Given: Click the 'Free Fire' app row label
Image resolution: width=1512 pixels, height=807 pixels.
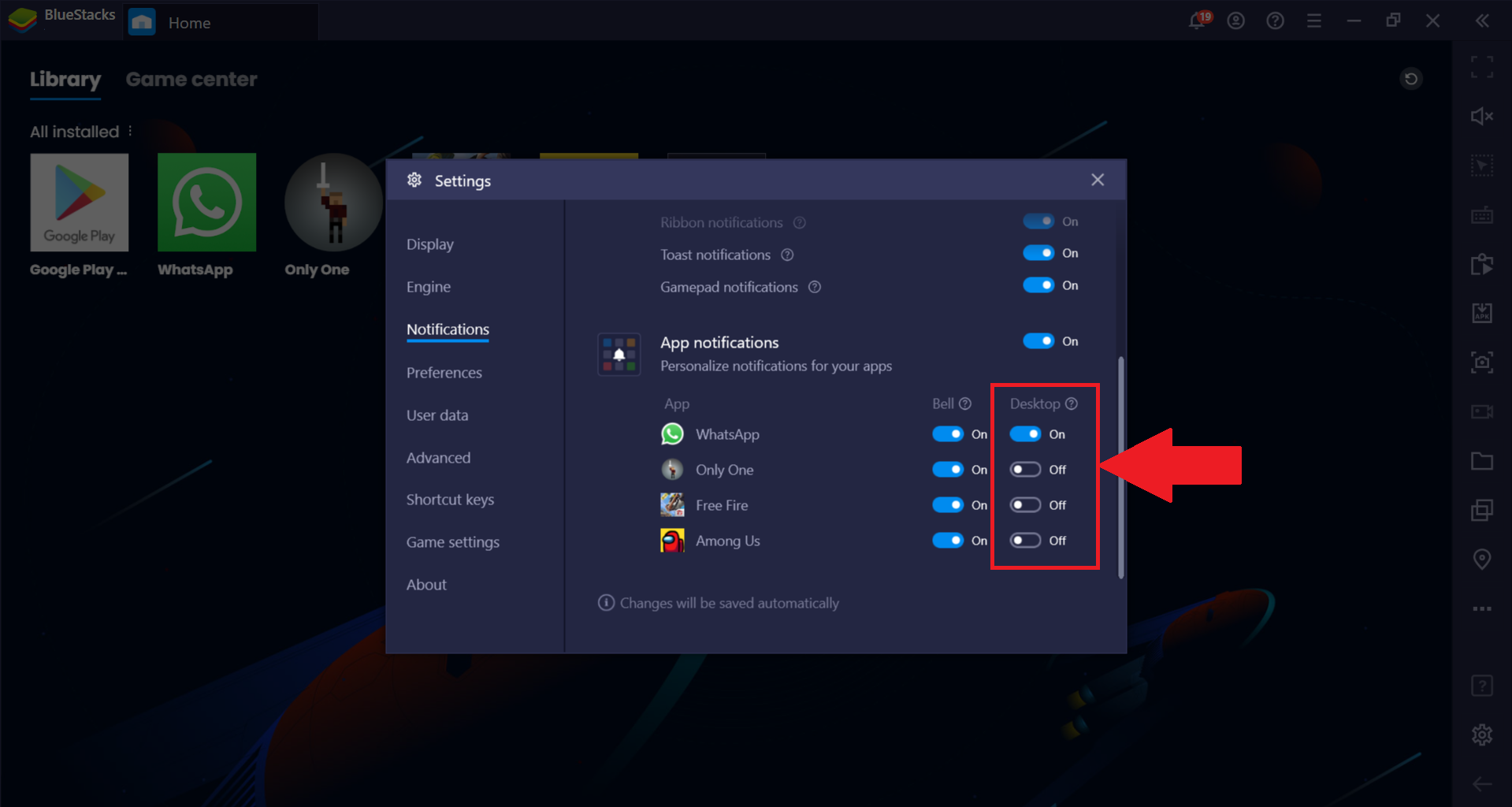Looking at the screenshot, I should tap(722, 505).
